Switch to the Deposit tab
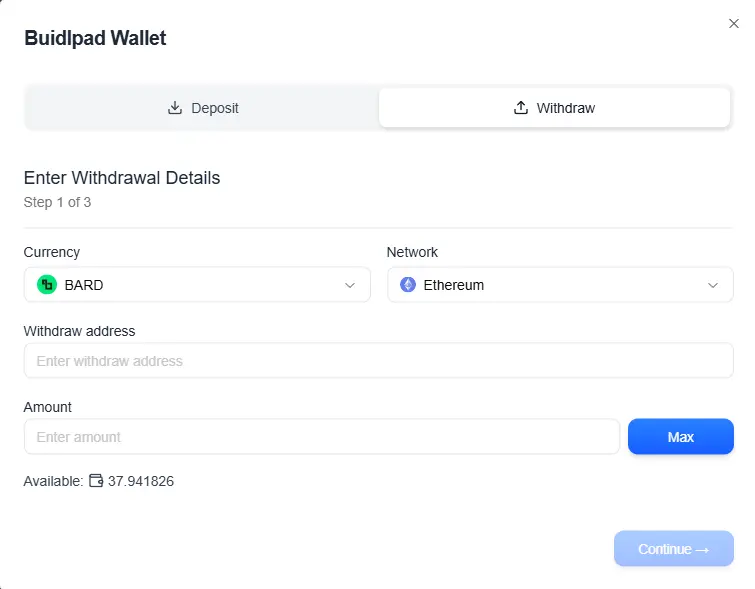 203,108
